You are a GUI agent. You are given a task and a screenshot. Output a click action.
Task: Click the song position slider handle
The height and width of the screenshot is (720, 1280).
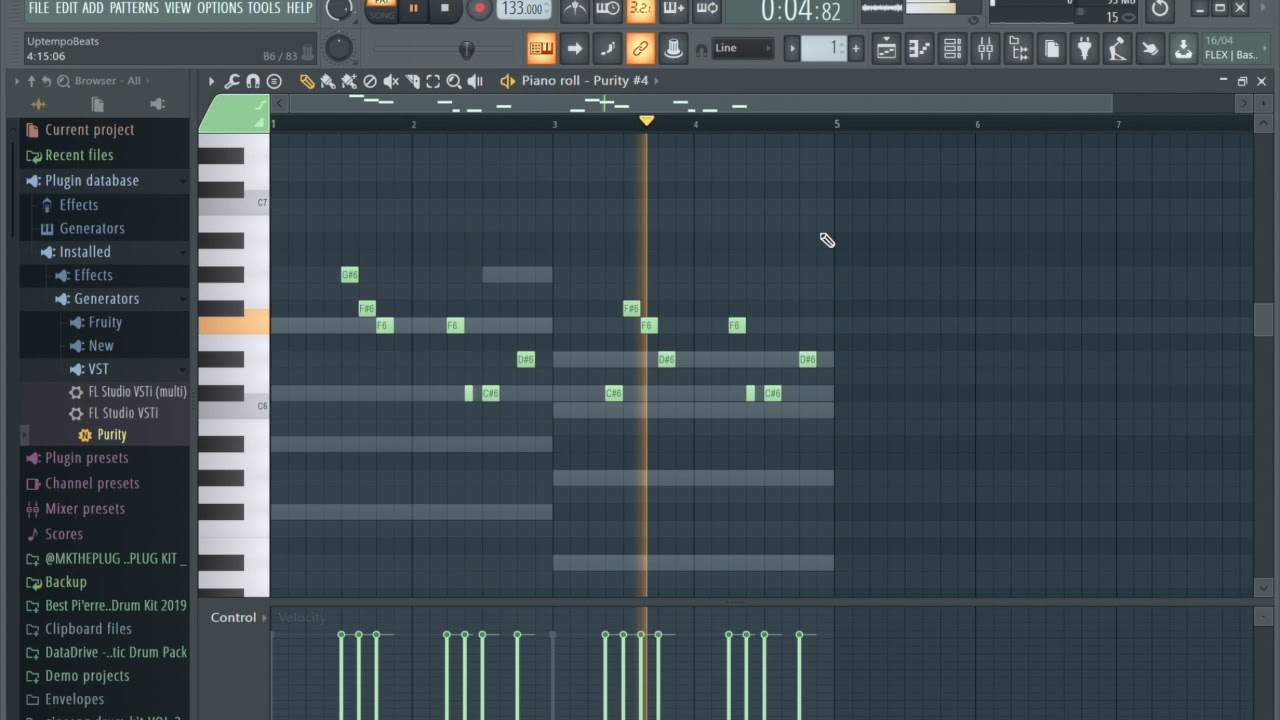[466, 49]
